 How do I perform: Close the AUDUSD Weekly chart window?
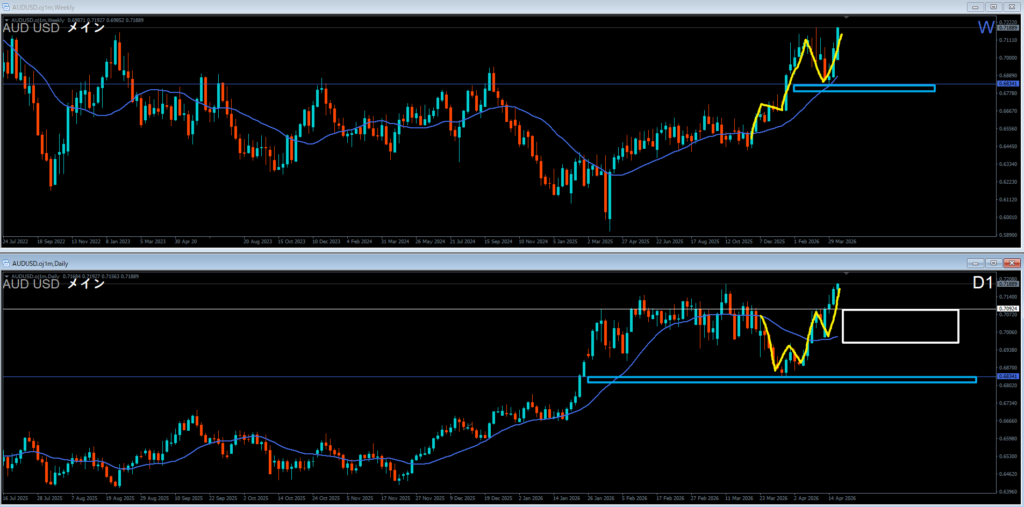coord(1013,6)
